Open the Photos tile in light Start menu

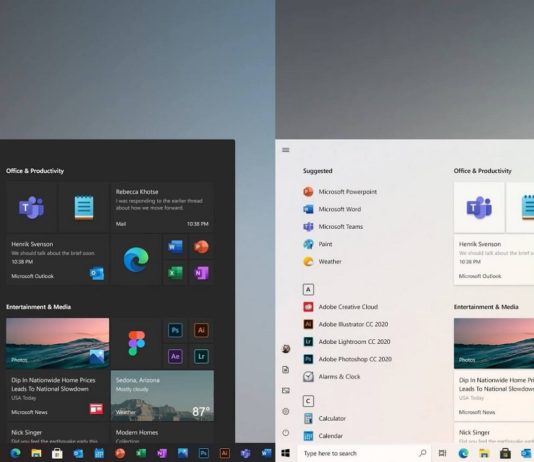494,343
